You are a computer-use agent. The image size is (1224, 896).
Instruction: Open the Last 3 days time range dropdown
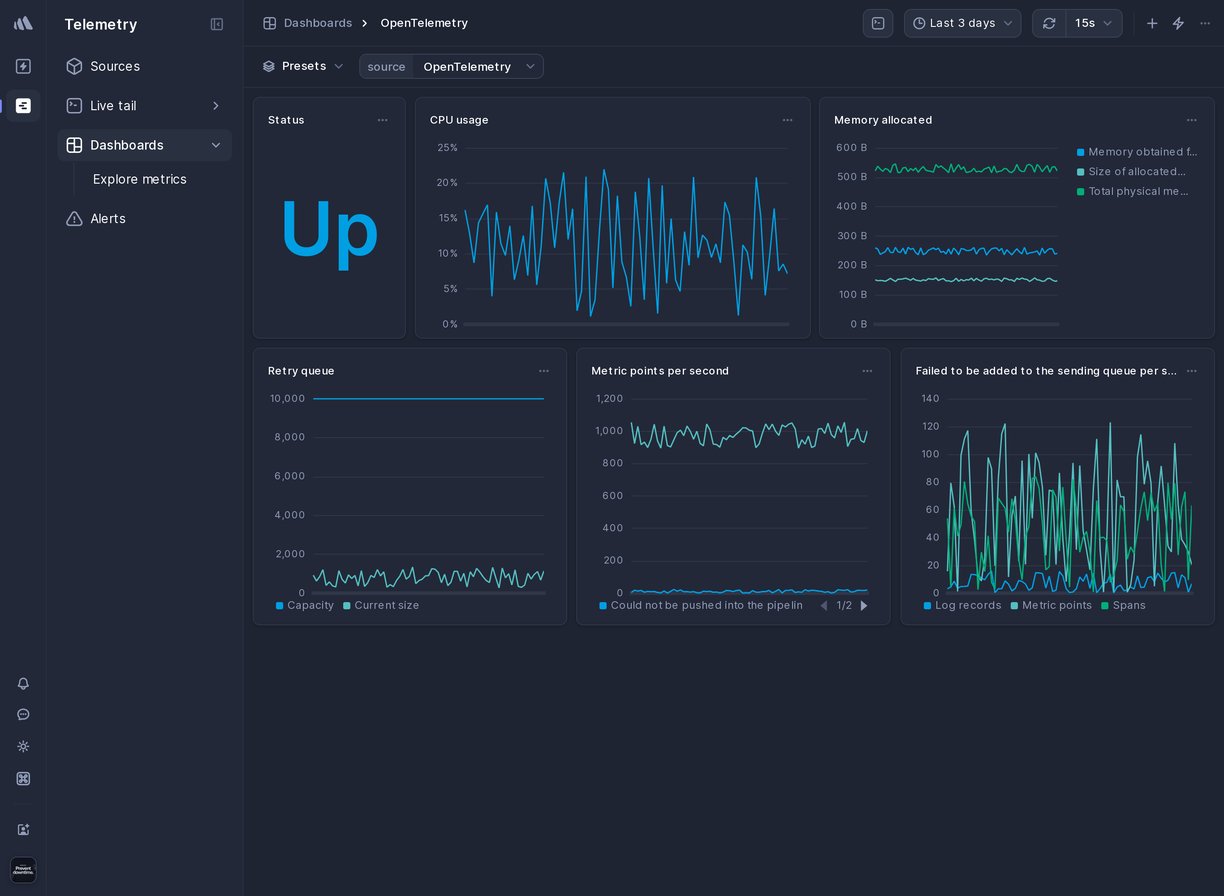click(x=961, y=23)
